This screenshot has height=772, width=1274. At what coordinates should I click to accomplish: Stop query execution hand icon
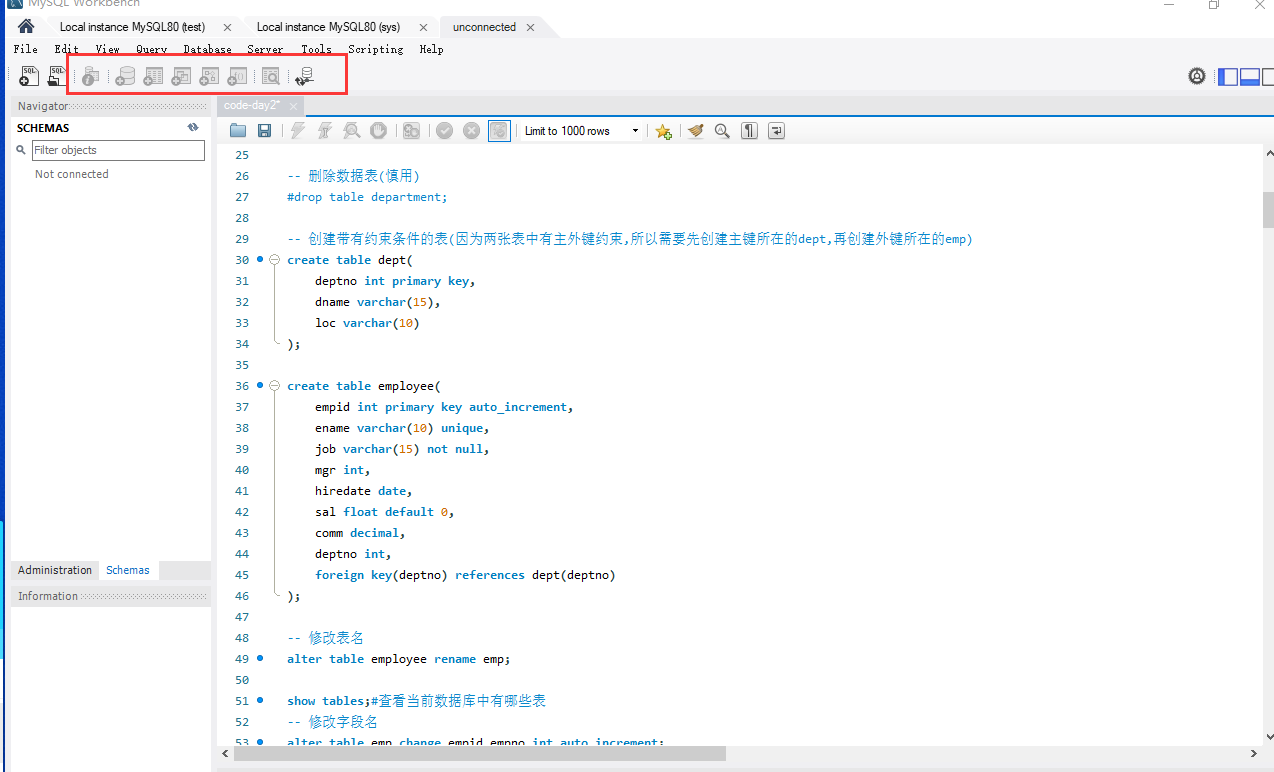coord(379,131)
